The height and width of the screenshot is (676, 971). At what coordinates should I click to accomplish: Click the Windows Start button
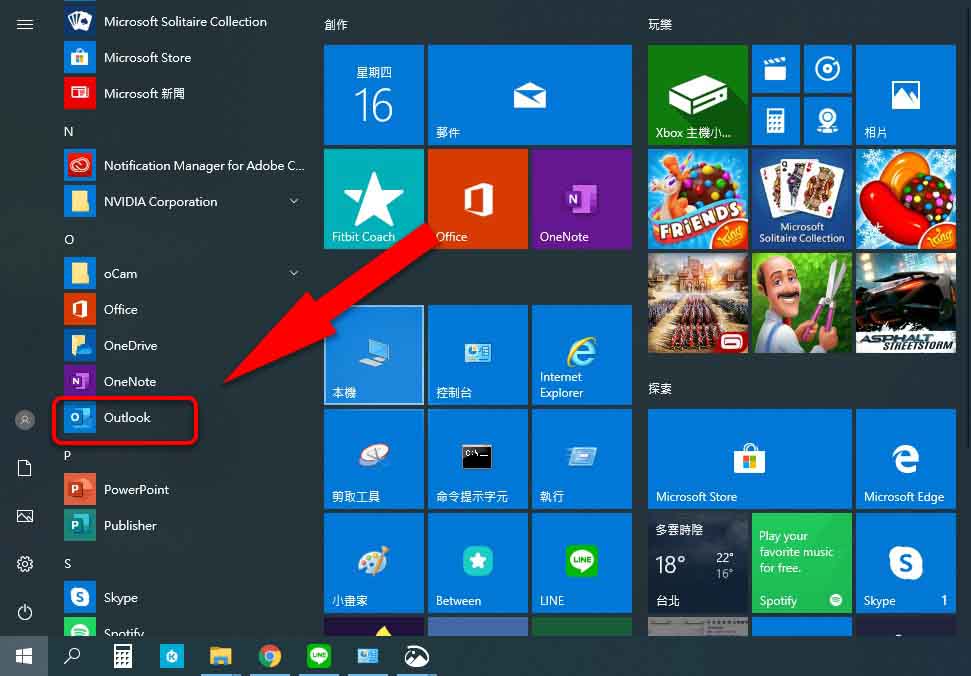tap(24, 656)
